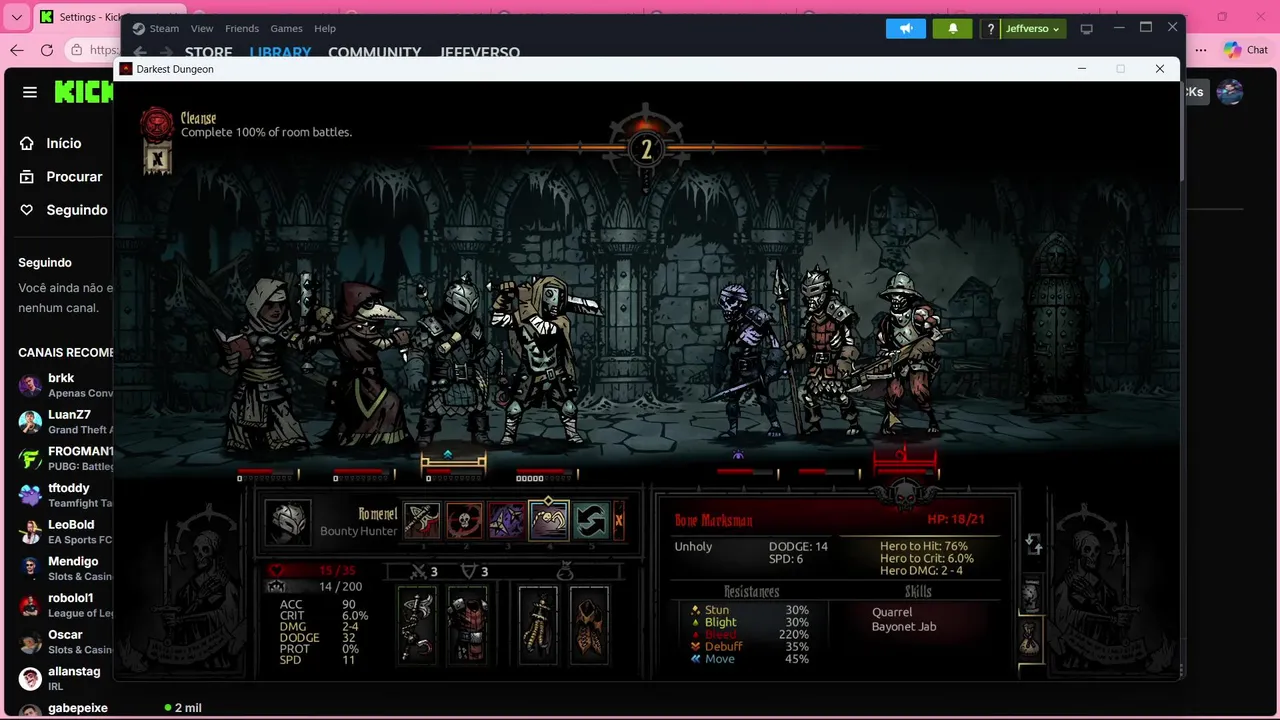Image resolution: width=1280 pixels, height=720 pixels.
Task: Open the LuanZ7 recommended channel
Action: pyautogui.click(x=65, y=421)
